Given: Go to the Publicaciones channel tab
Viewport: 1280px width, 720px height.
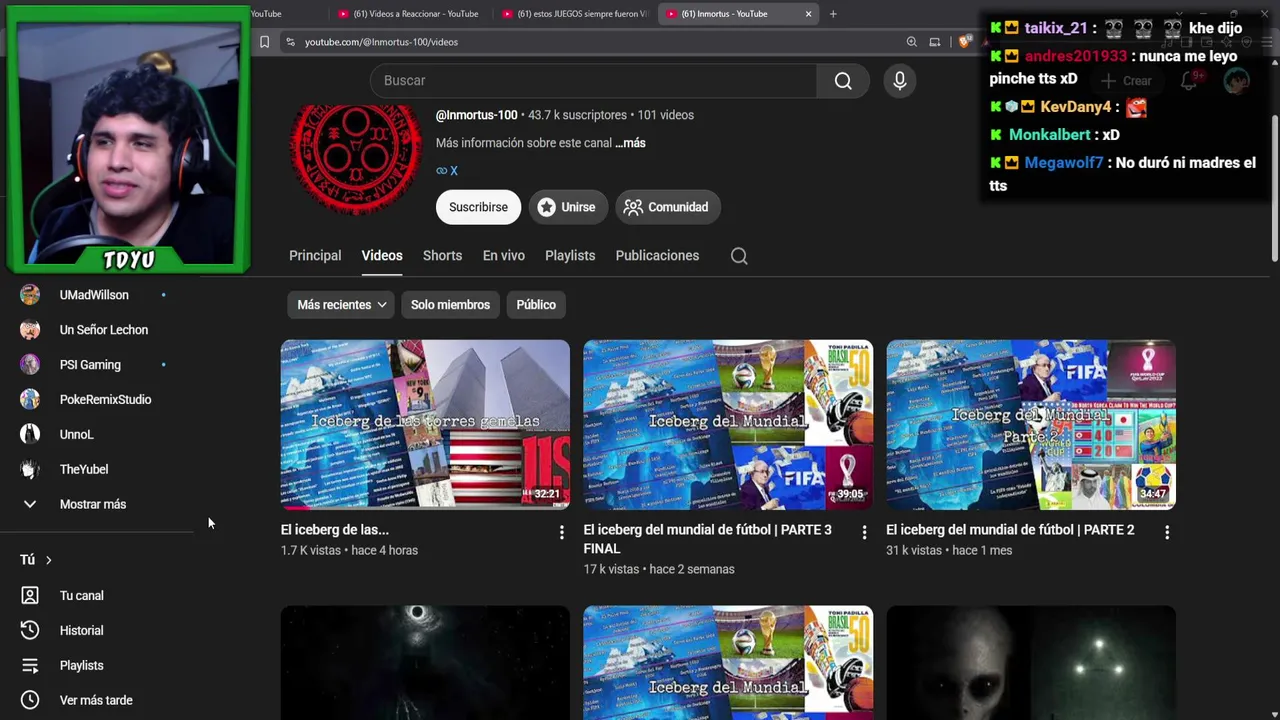Looking at the screenshot, I should (x=657, y=256).
